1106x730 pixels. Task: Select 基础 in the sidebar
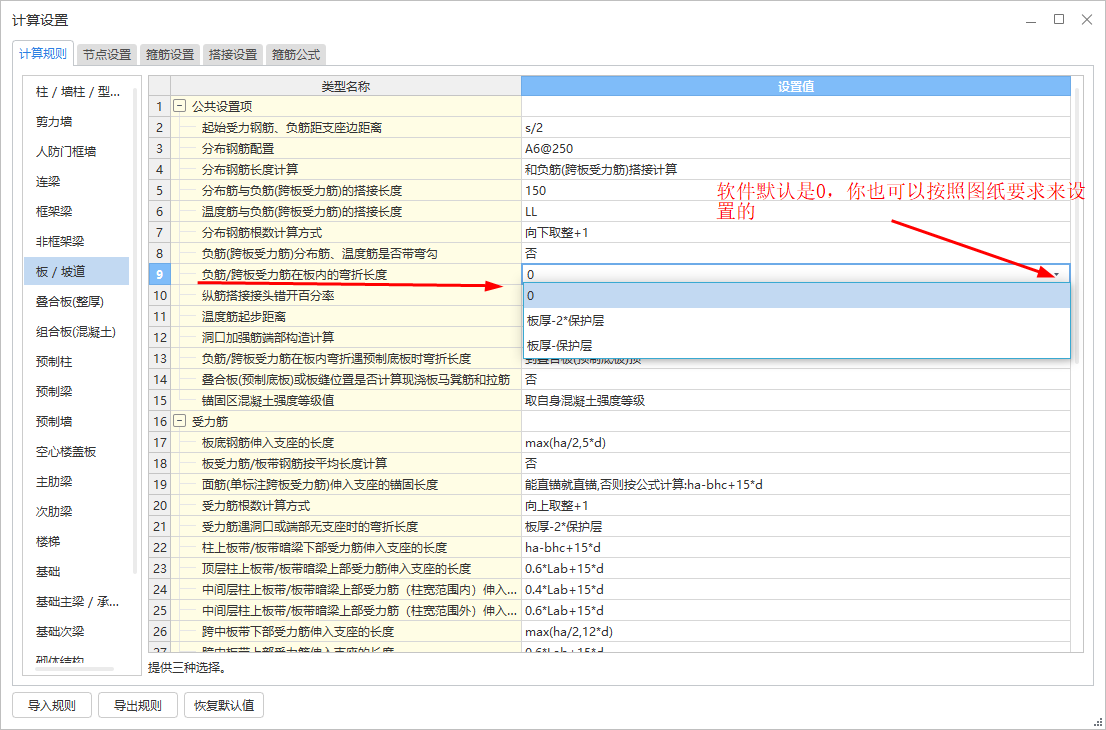click(x=77, y=571)
